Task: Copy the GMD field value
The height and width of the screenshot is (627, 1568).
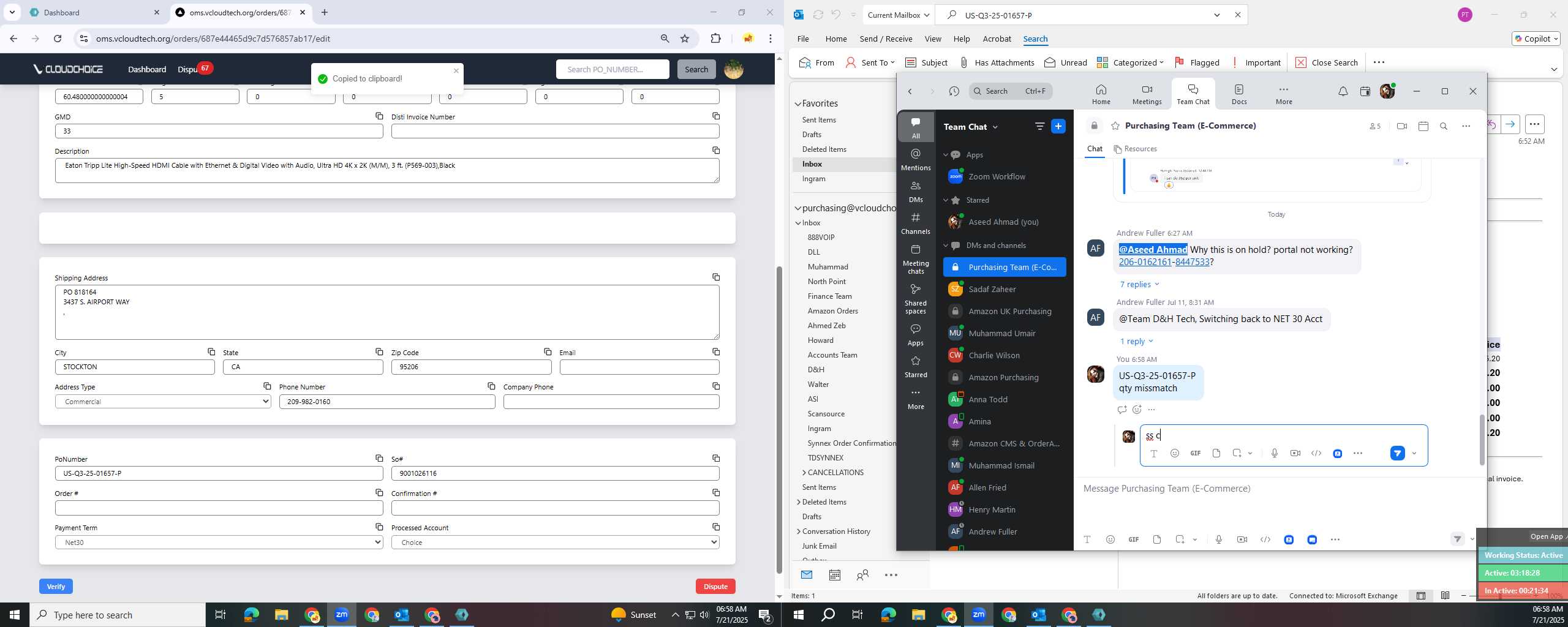Action: (379, 116)
